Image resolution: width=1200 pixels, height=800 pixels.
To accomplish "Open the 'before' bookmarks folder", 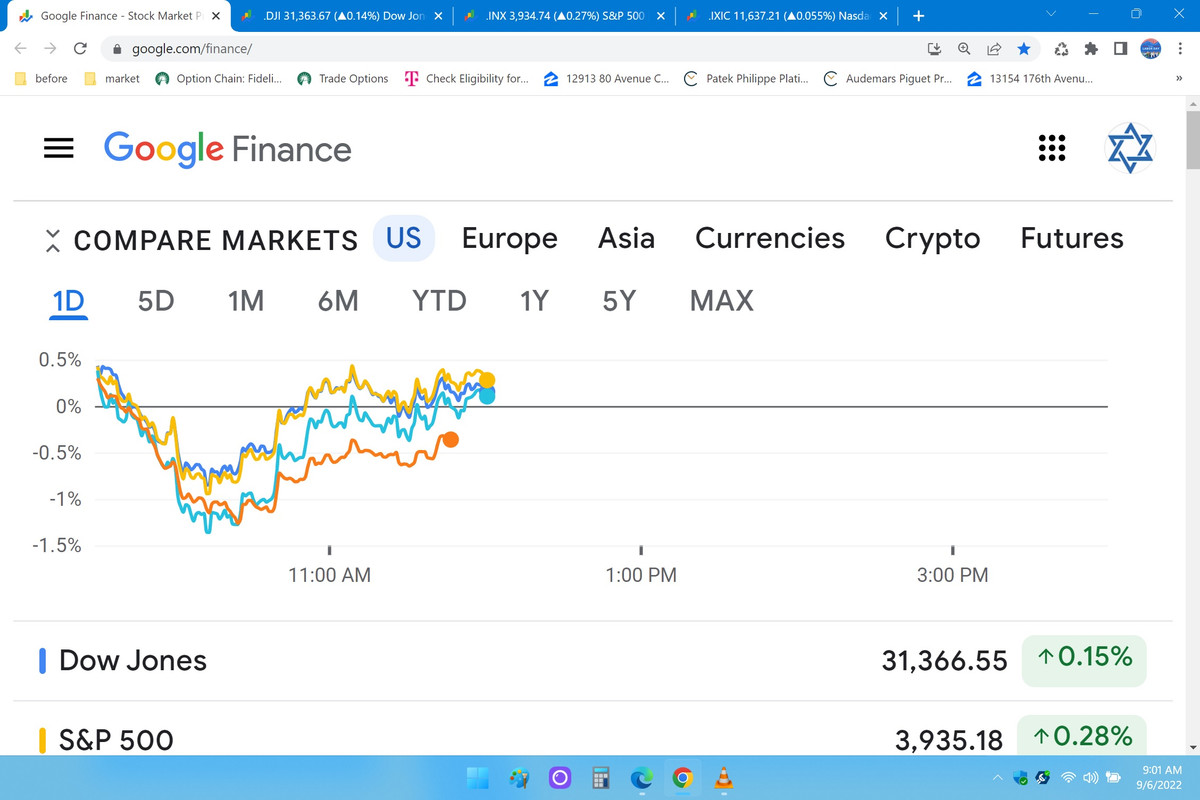I will click(x=41, y=78).
